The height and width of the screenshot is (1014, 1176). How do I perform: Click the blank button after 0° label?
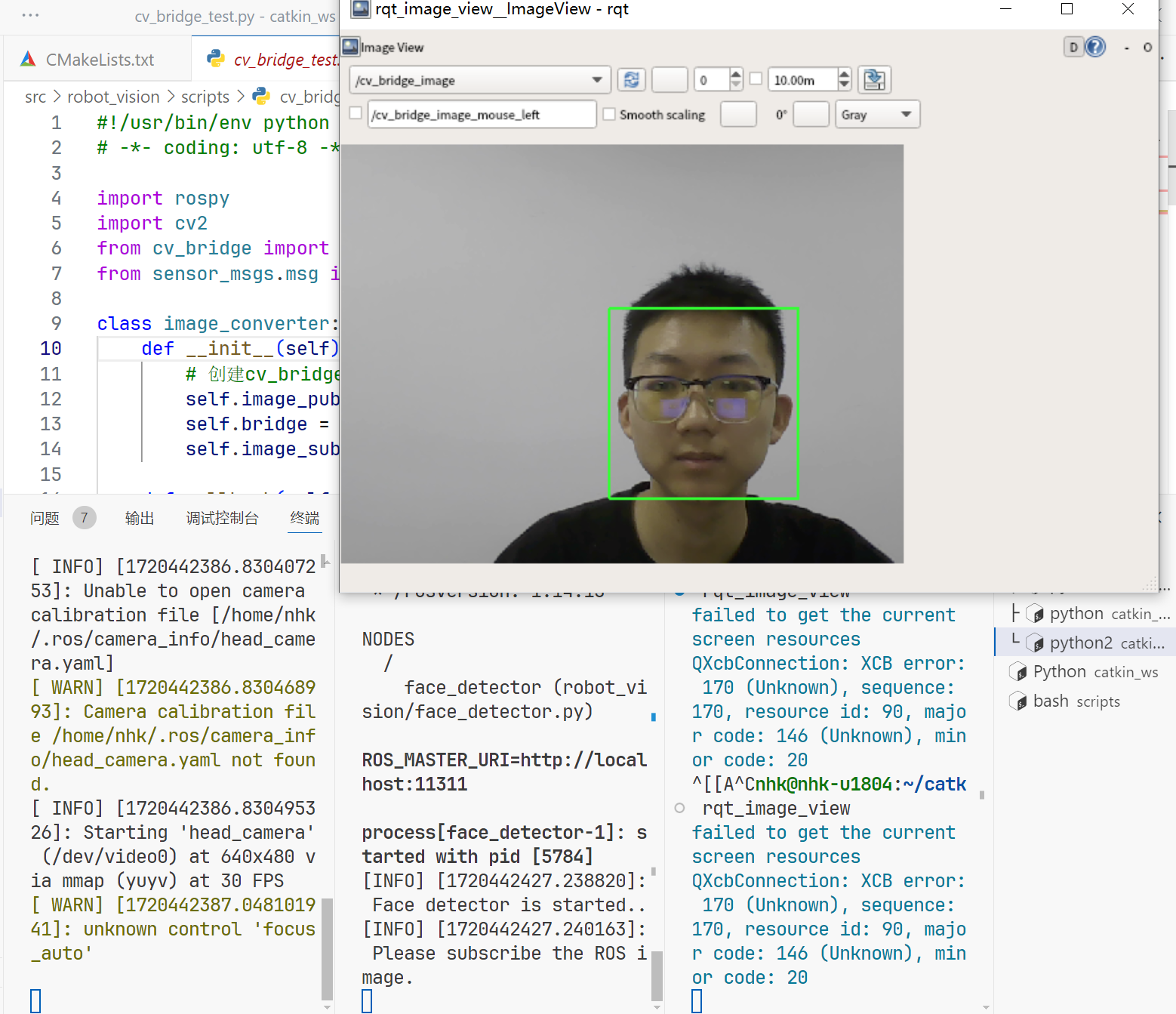811,114
